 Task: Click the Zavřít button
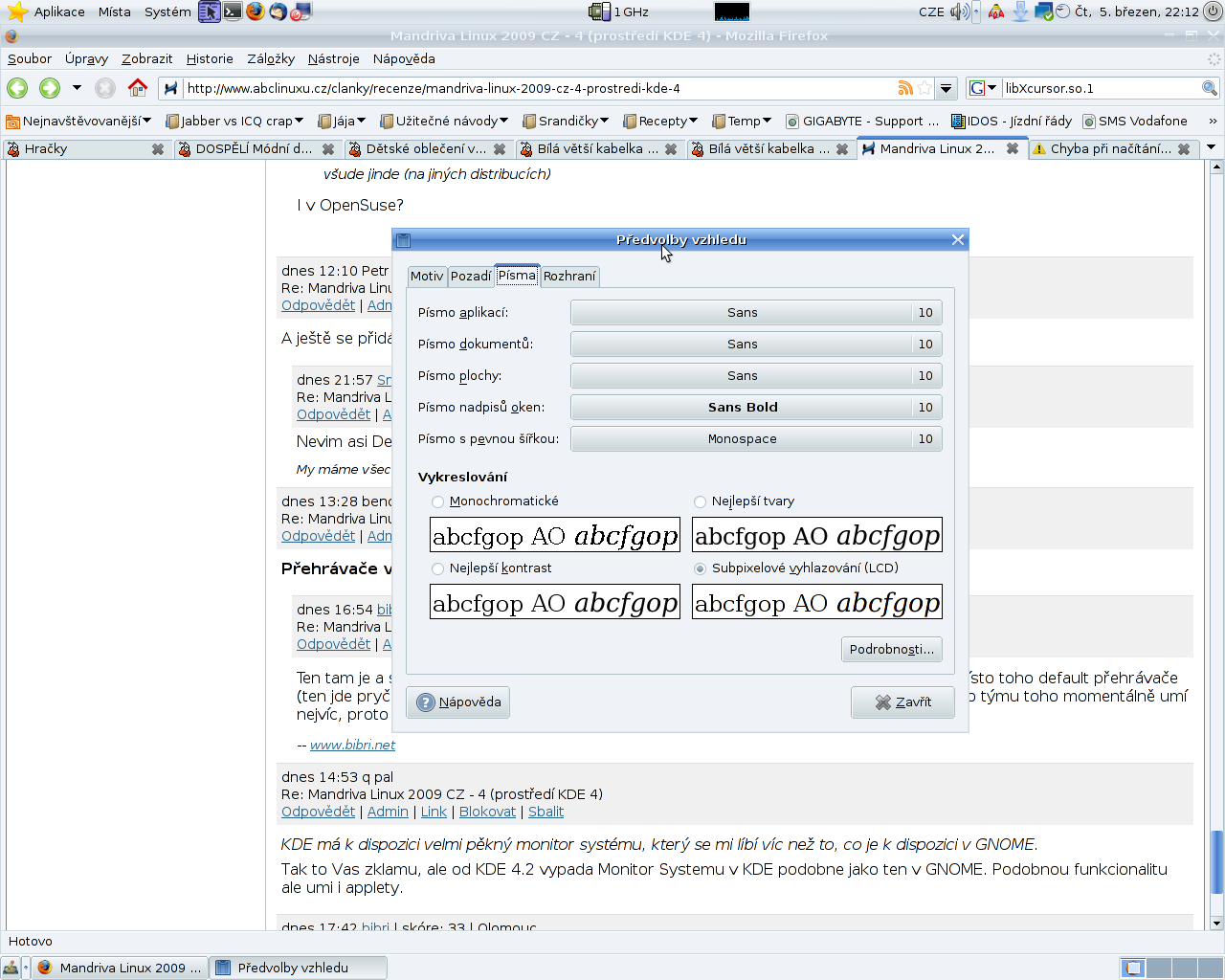click(903, 702)
